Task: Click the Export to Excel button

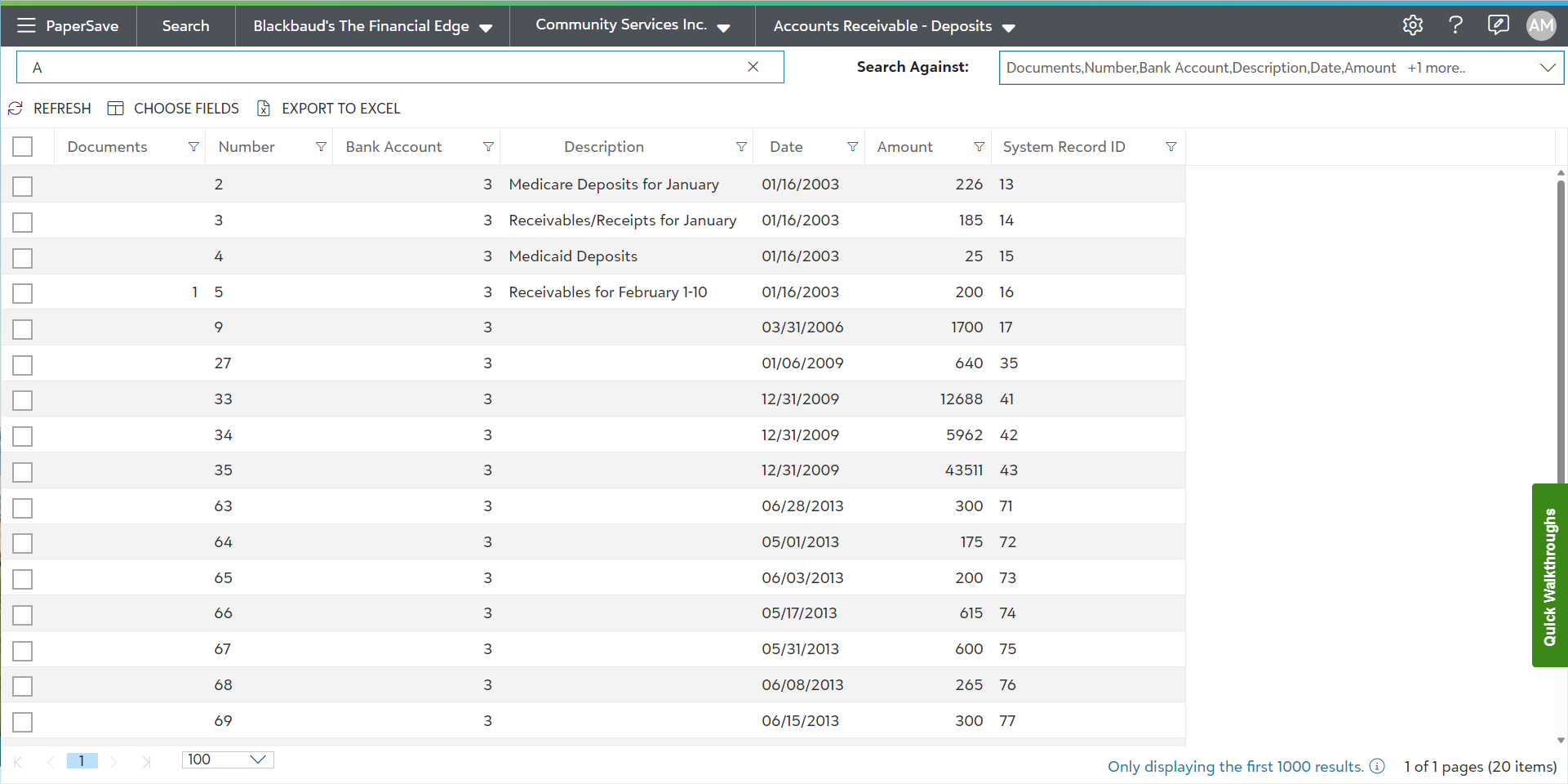Action: (x=329, y=109)
